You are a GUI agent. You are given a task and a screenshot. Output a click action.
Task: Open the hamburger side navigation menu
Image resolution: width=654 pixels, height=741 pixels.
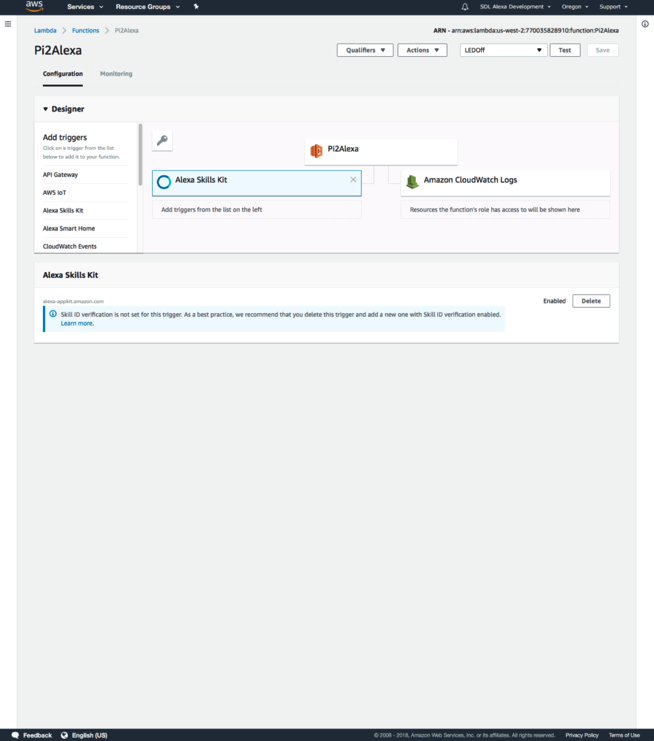coord(8,24)
